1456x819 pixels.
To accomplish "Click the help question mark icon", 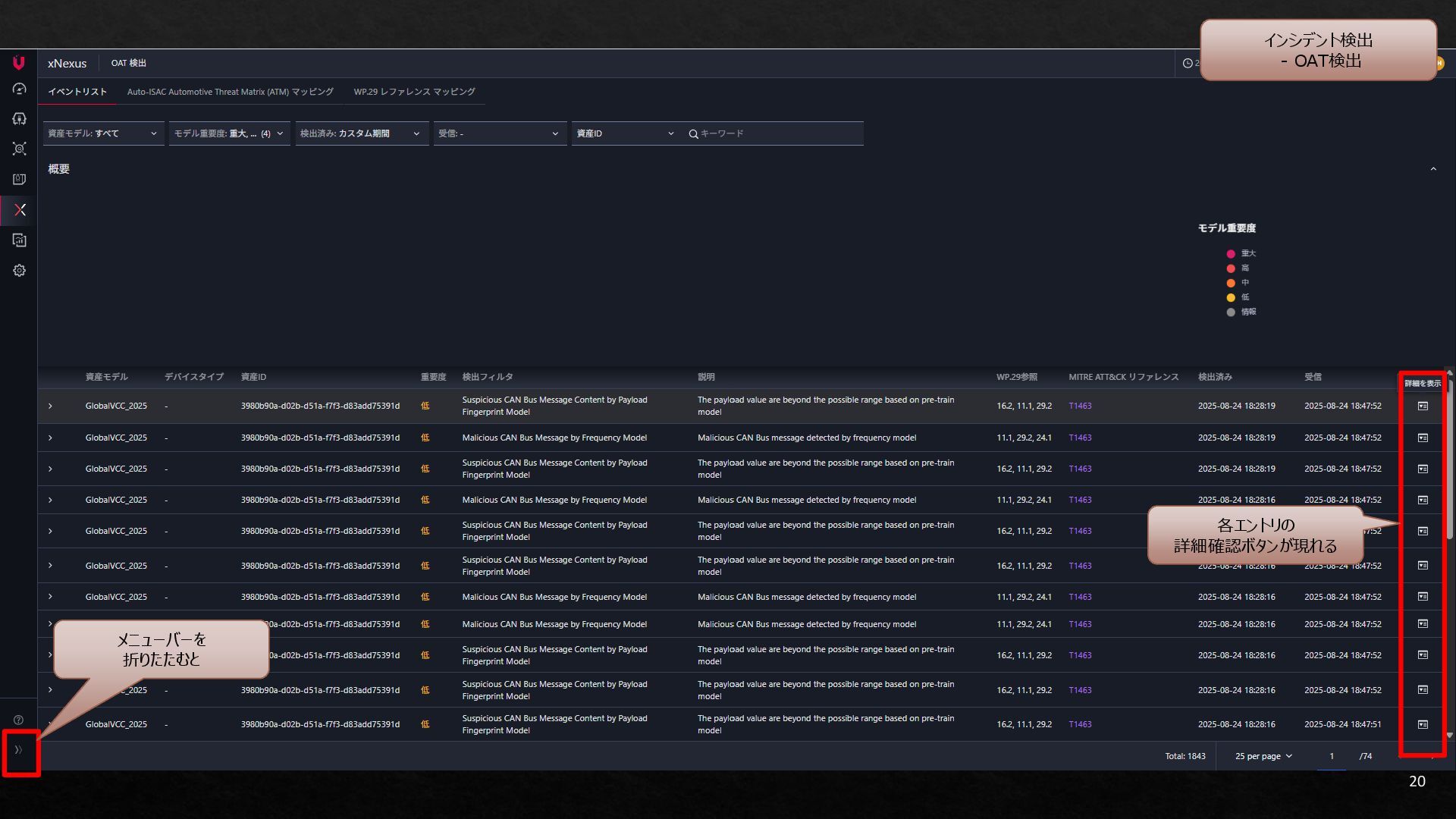I will (19, 720).
